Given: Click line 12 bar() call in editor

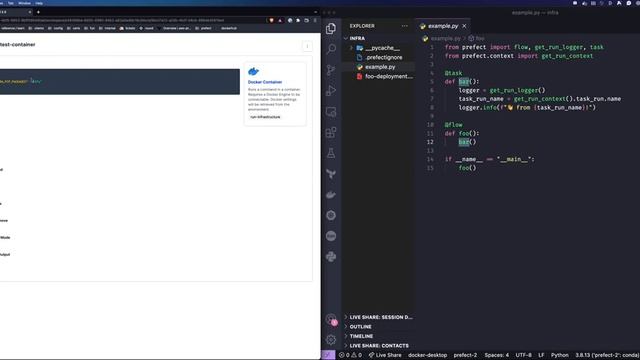Looking at the screenshot, I should (467, 142).
